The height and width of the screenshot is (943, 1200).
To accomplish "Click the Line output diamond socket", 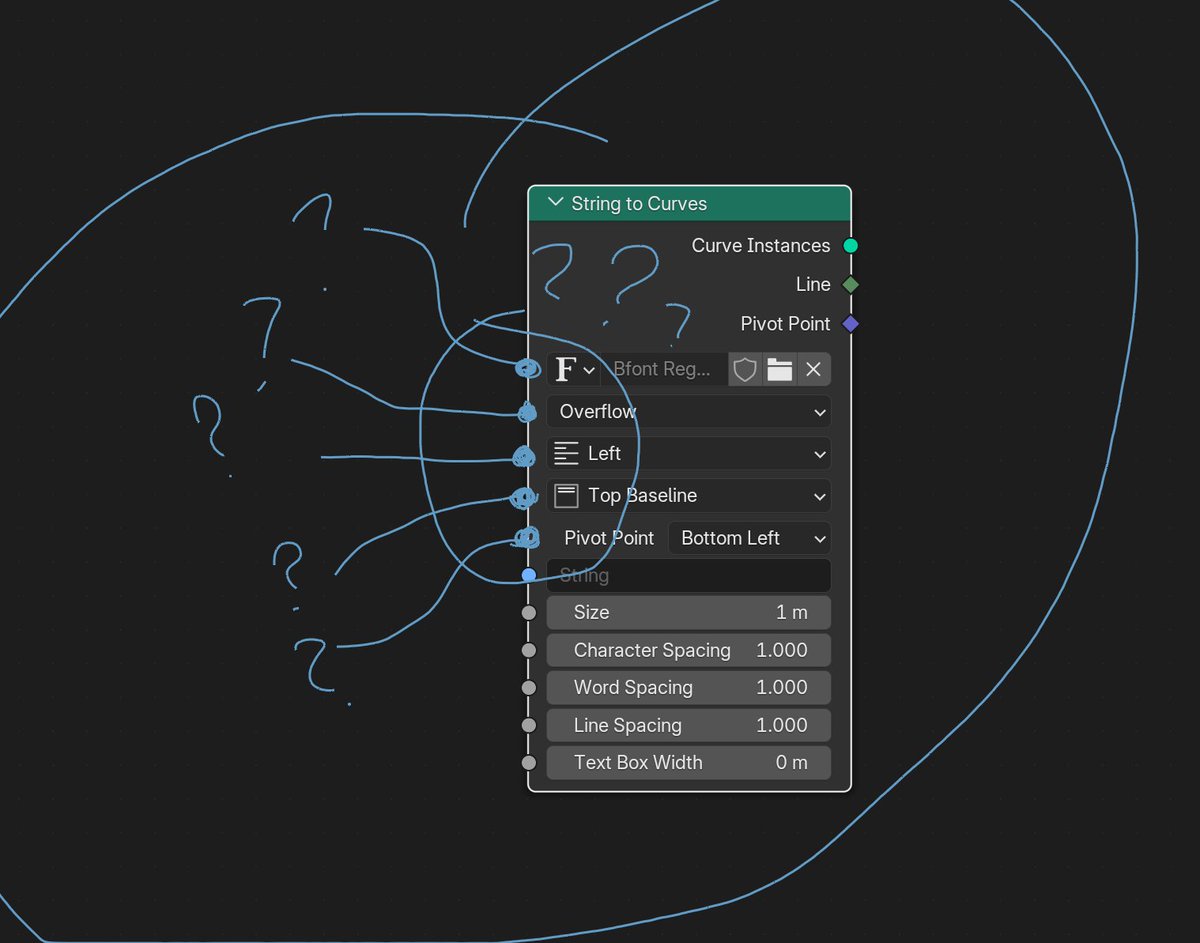I will (850, 285).
